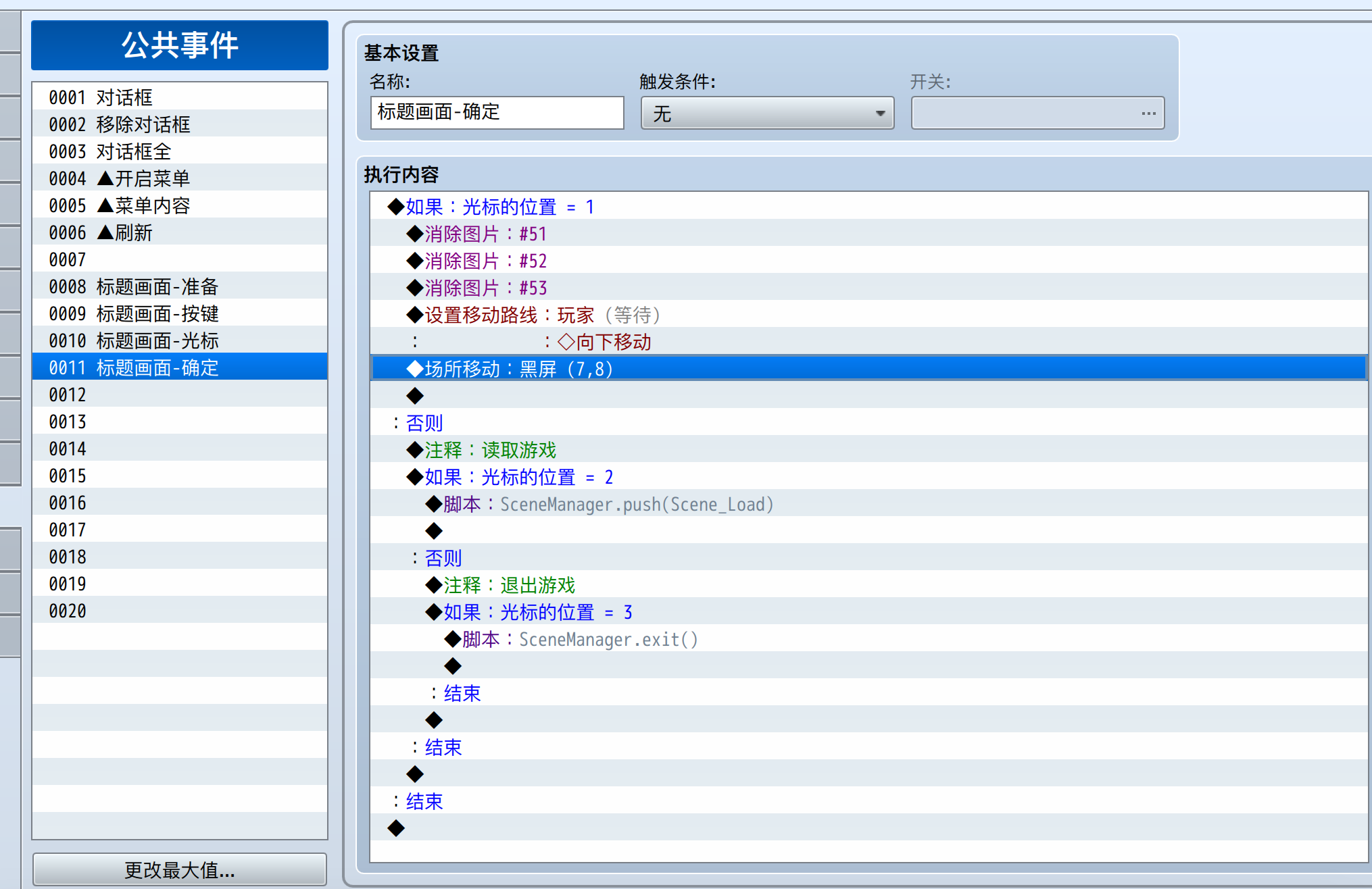Select script line SceneManager.push(Scene_Load)
Viewport: 1372px width, 889px height.
tap(869, 503)
